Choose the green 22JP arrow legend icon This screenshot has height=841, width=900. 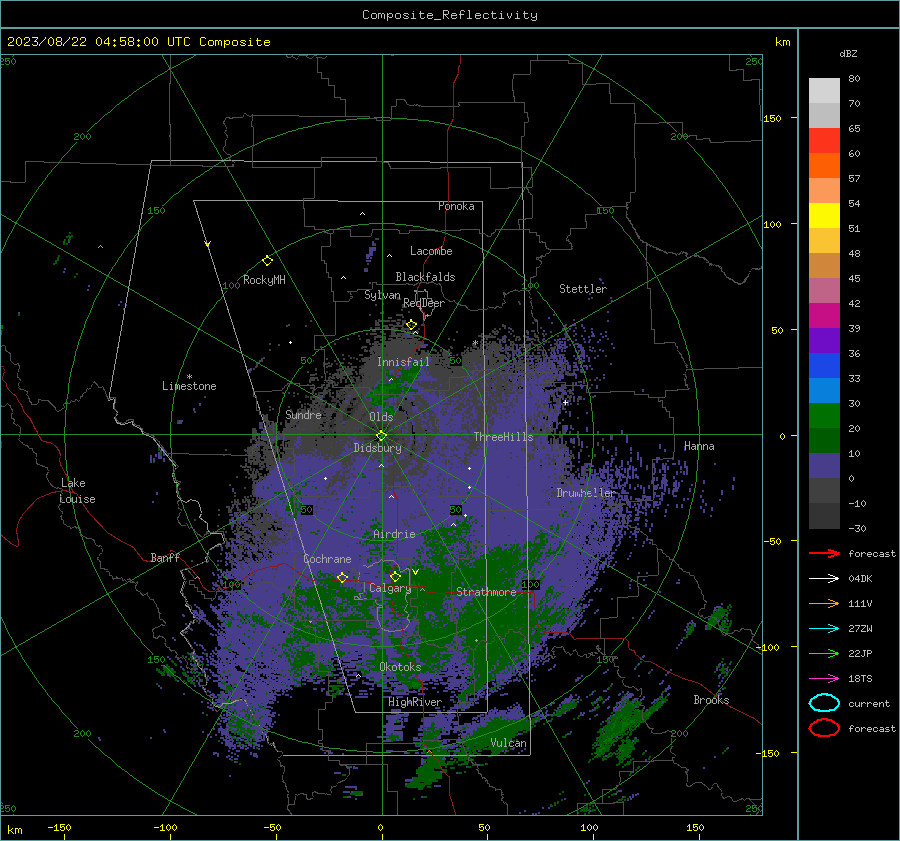pos(824,653)
